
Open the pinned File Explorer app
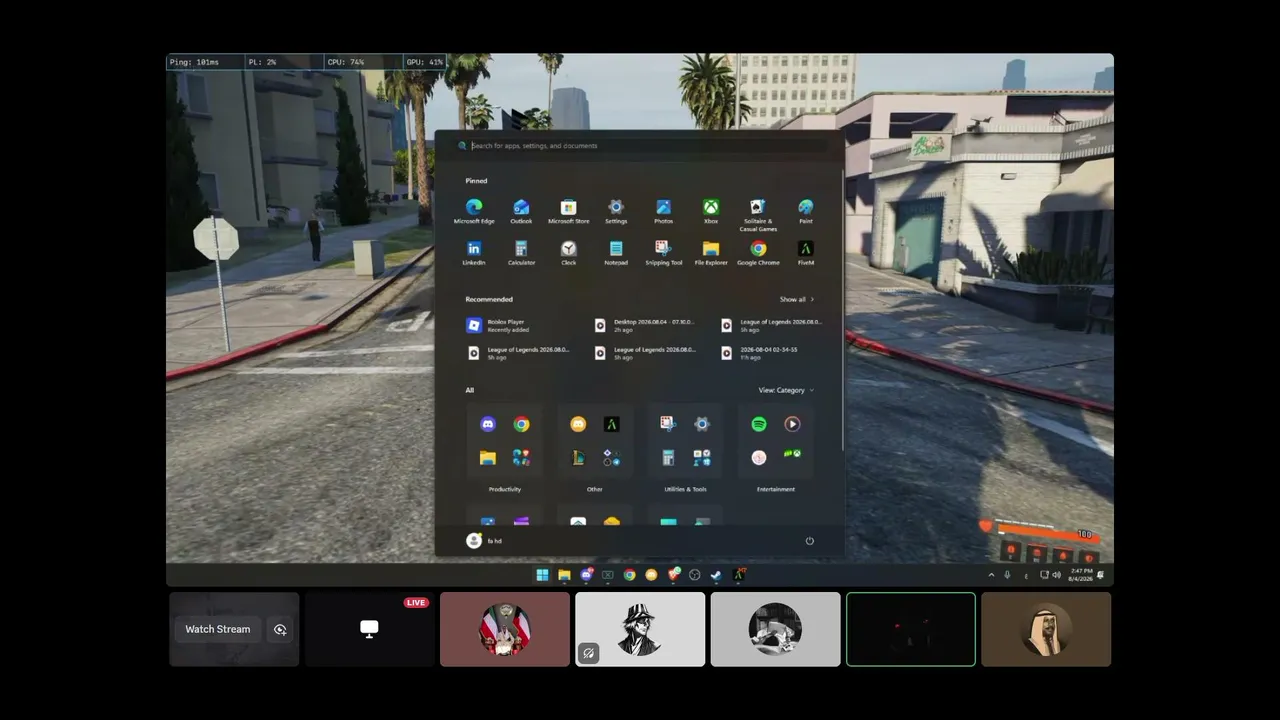710,253
